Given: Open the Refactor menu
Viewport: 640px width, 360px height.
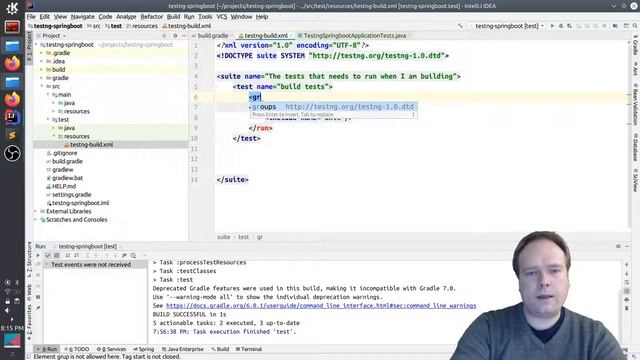Looking at the screenshot, I should [x=151, y=17].
